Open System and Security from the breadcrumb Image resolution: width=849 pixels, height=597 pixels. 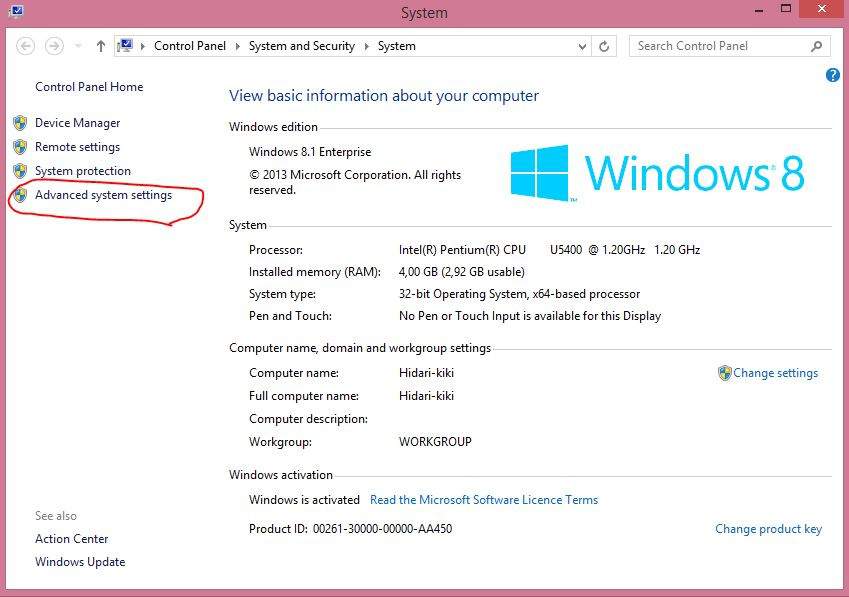click(x=301, y=46)
